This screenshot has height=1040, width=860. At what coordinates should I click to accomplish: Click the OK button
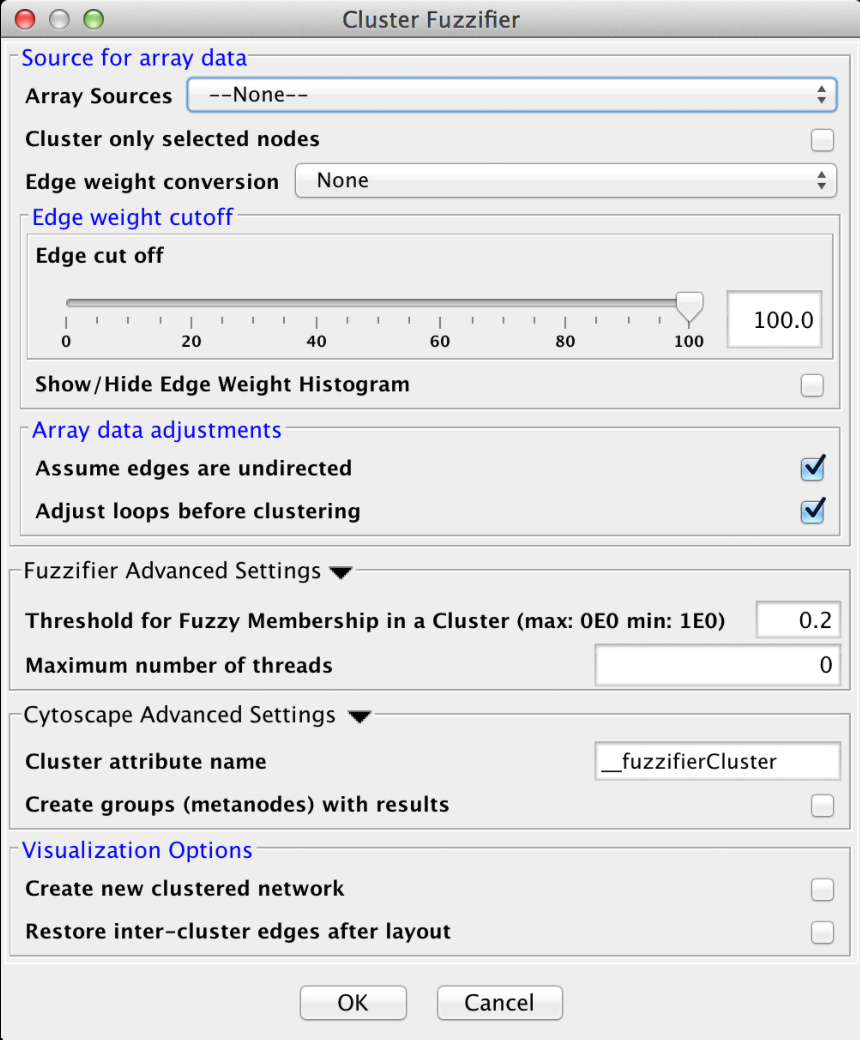click(353, 1002)
